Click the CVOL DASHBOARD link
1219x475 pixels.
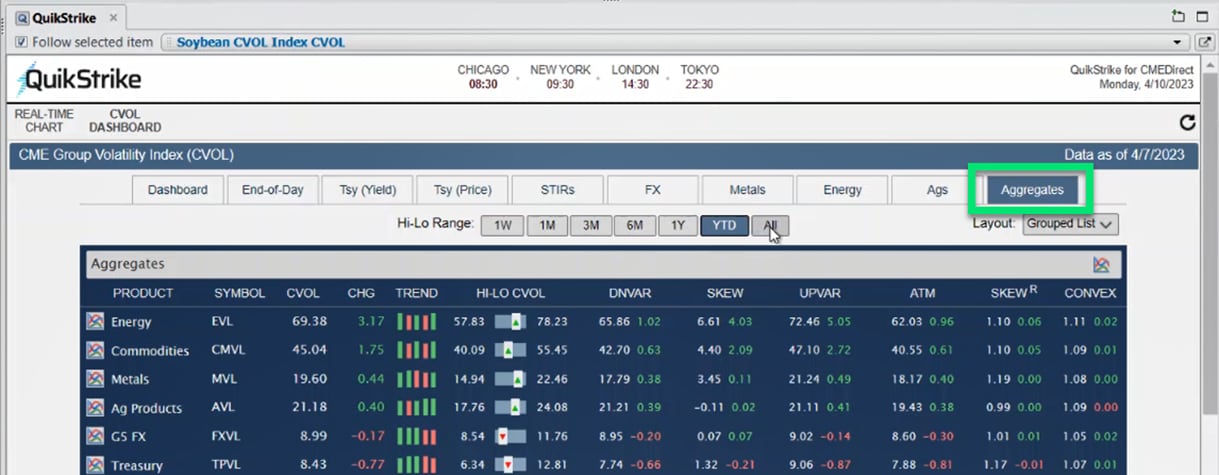click(125, 121)
